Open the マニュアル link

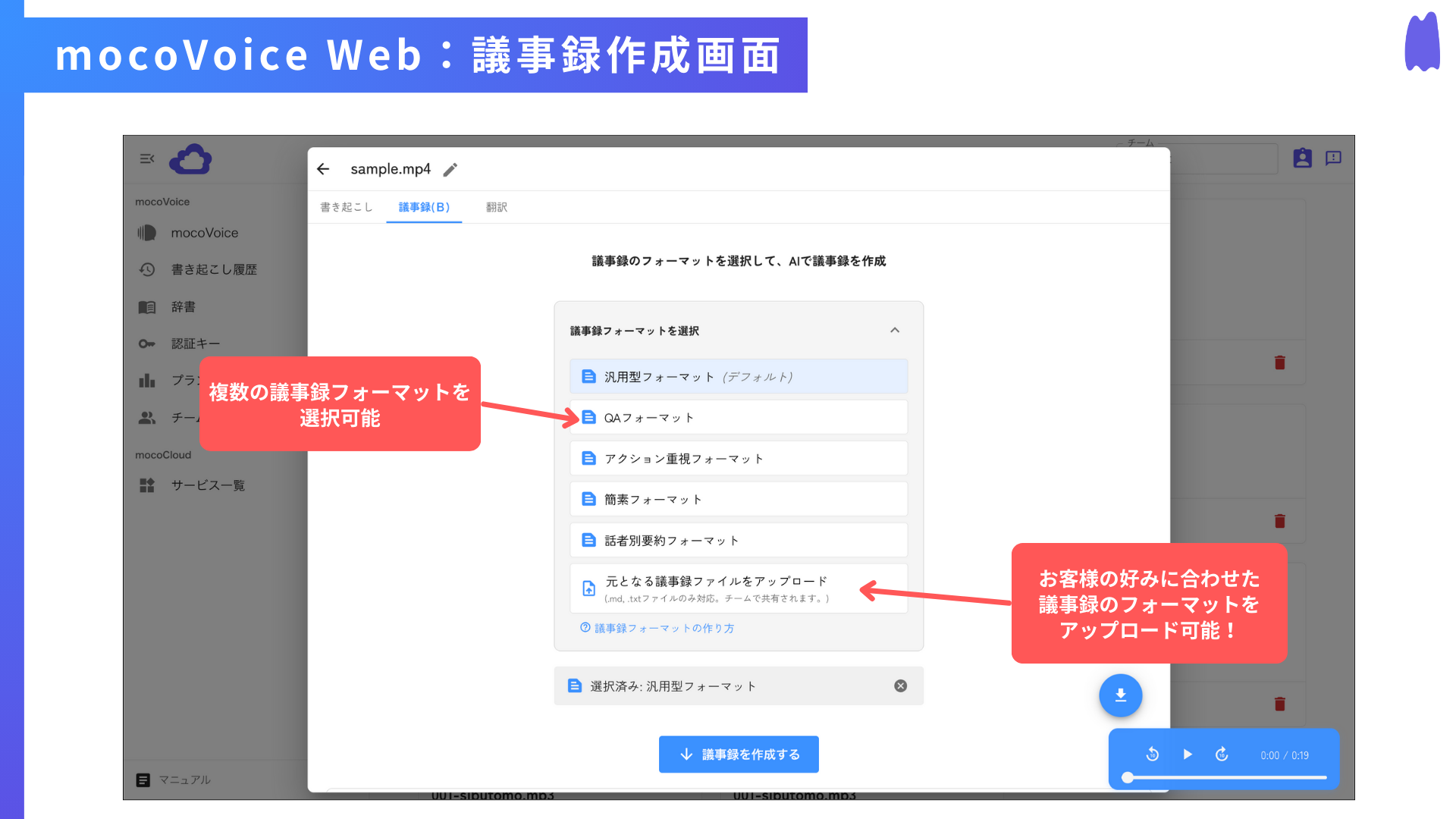[184, 780]
